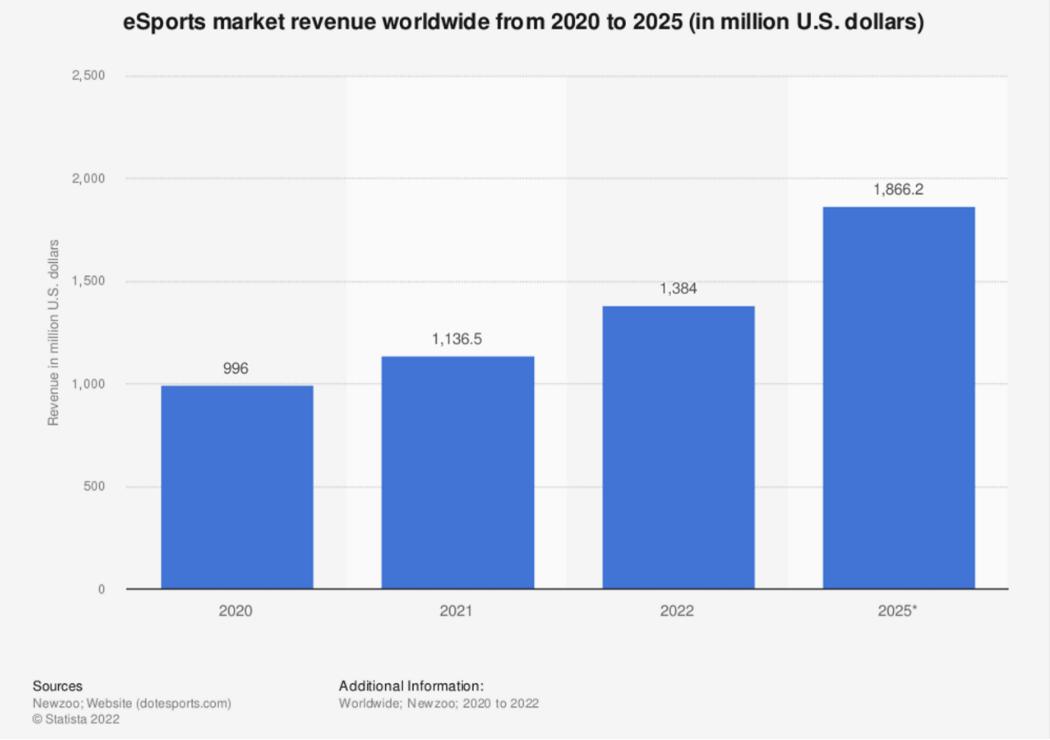Image resolution: width=1050 pixels, height=740 pixels.
Task: Click the 2,500 y-axis tick label
Action: [x=88, y=77]
